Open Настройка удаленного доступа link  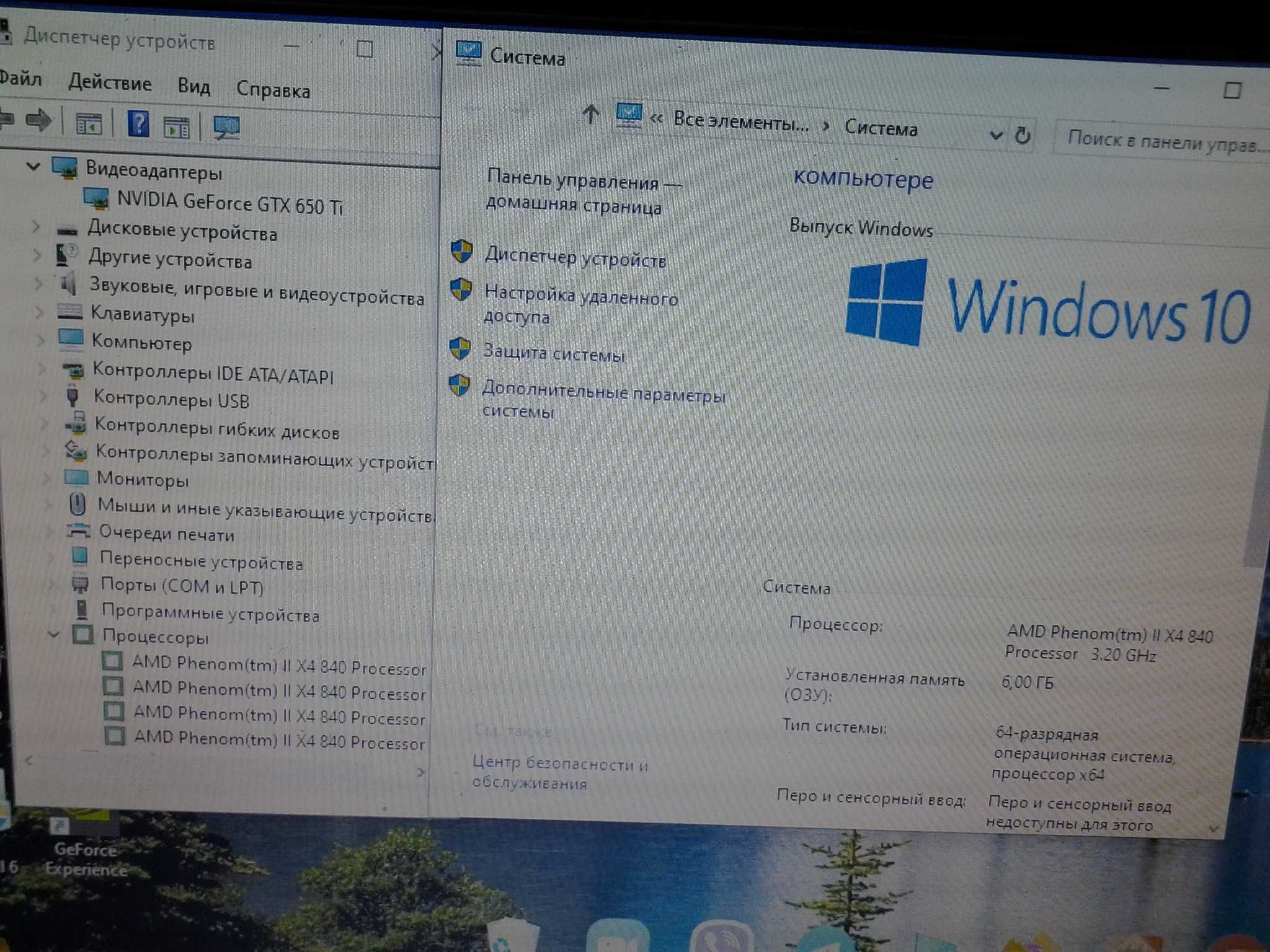click(580, 304)
